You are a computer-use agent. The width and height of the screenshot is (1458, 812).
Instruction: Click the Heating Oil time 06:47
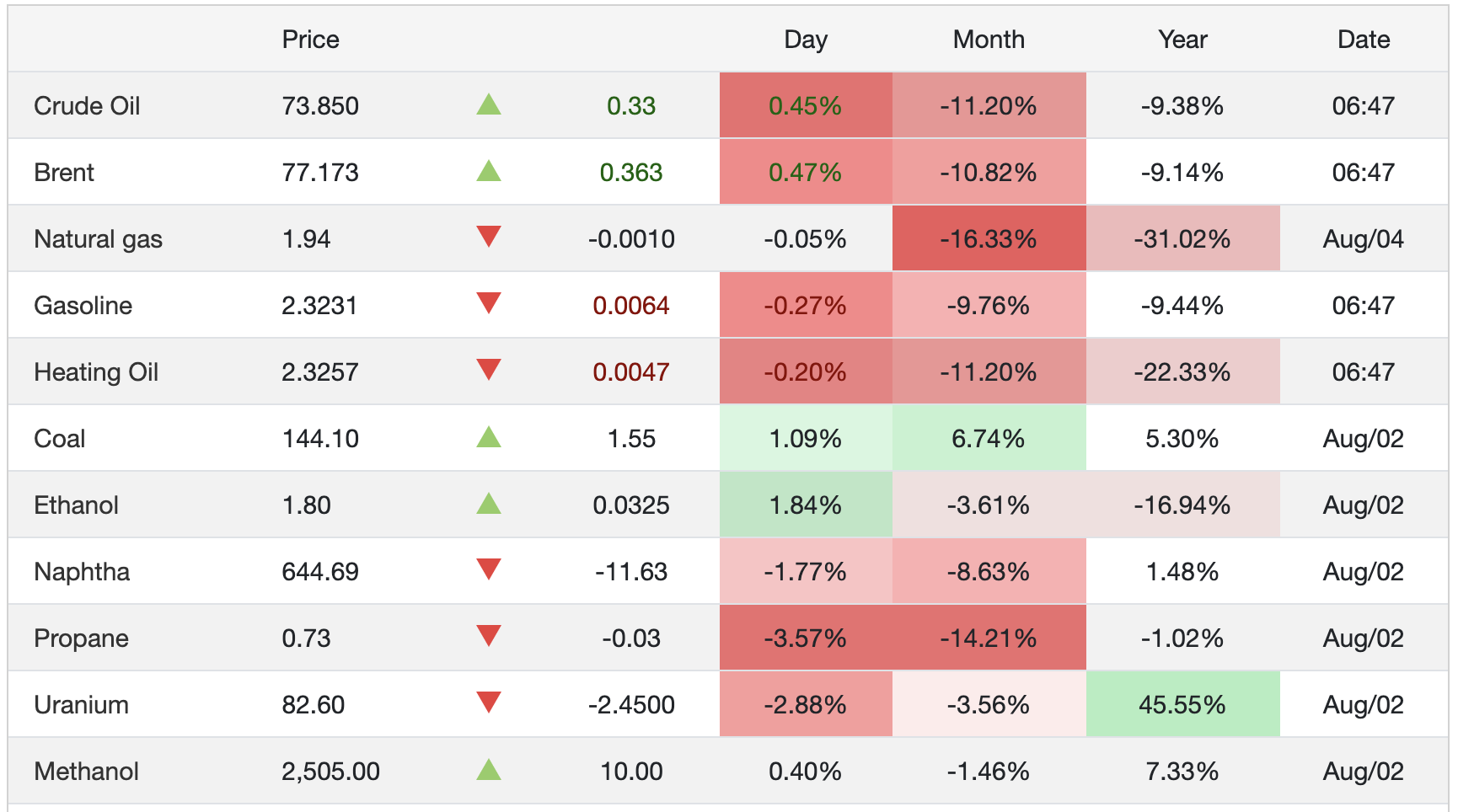coord(1364,372)
